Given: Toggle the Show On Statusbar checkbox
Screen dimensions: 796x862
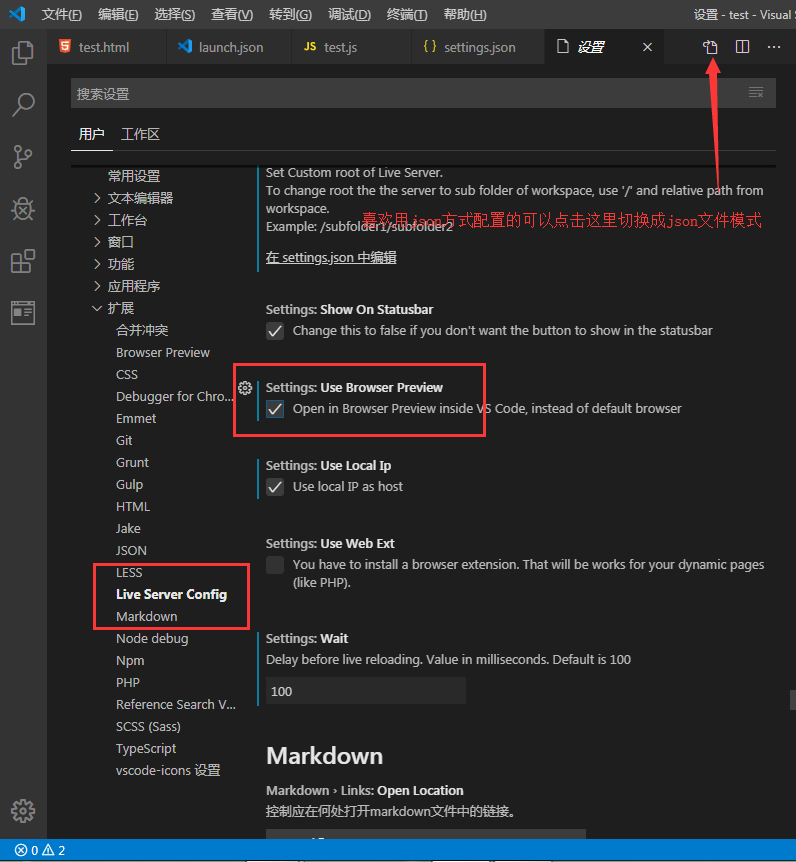Looking at the screenshot, I should pos(275,331).
